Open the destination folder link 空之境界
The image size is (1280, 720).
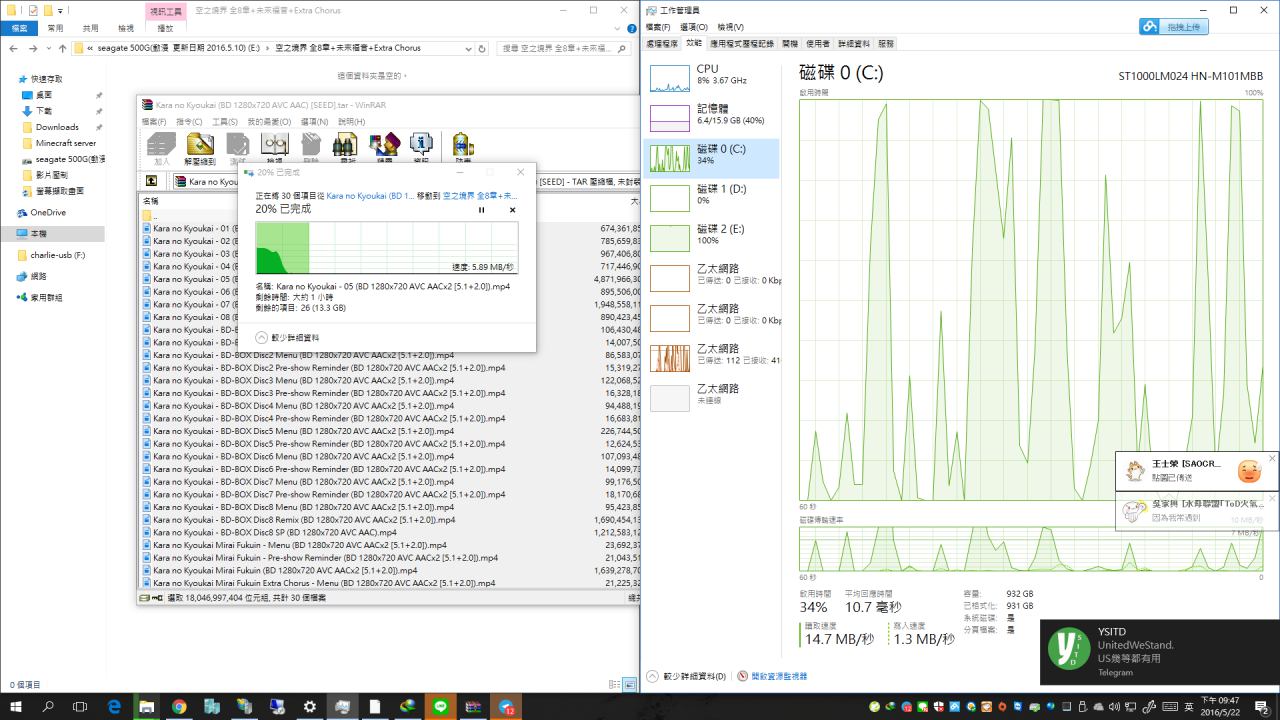pos(480,196)
